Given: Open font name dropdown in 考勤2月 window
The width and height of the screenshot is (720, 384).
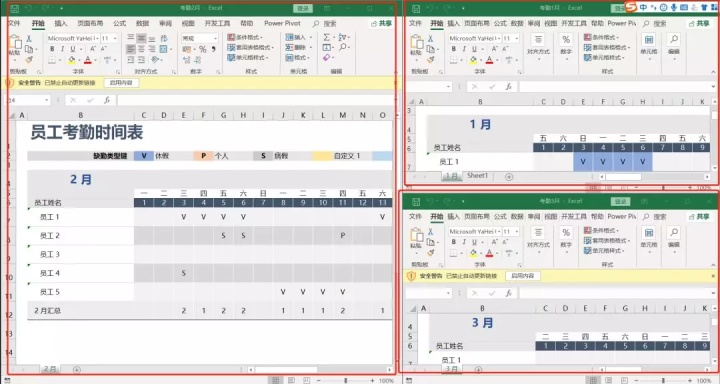Looking at the screenshot, I should (97, 38).
